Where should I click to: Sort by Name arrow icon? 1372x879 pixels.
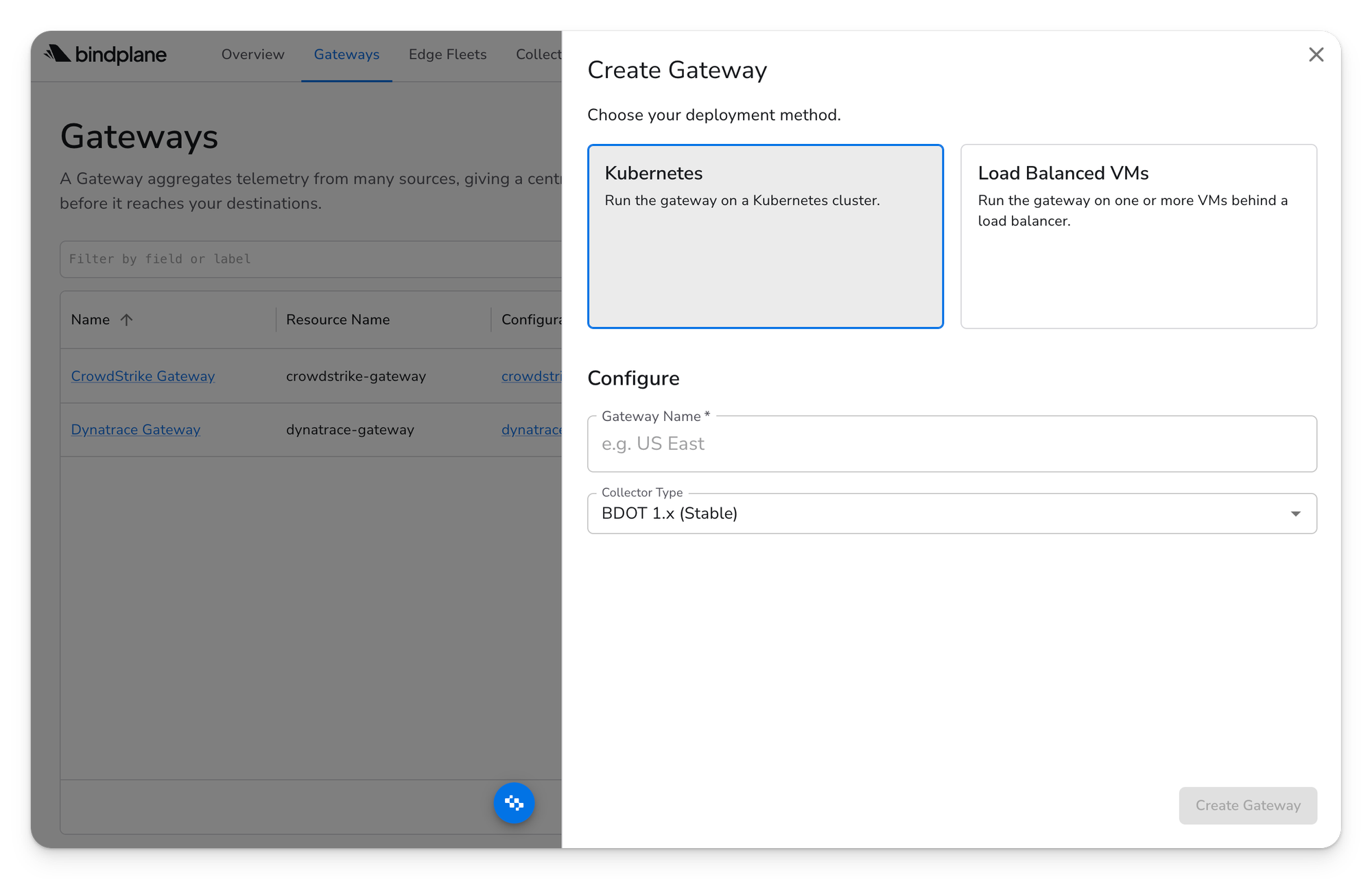pyautogui.click(x=126, y=320)
